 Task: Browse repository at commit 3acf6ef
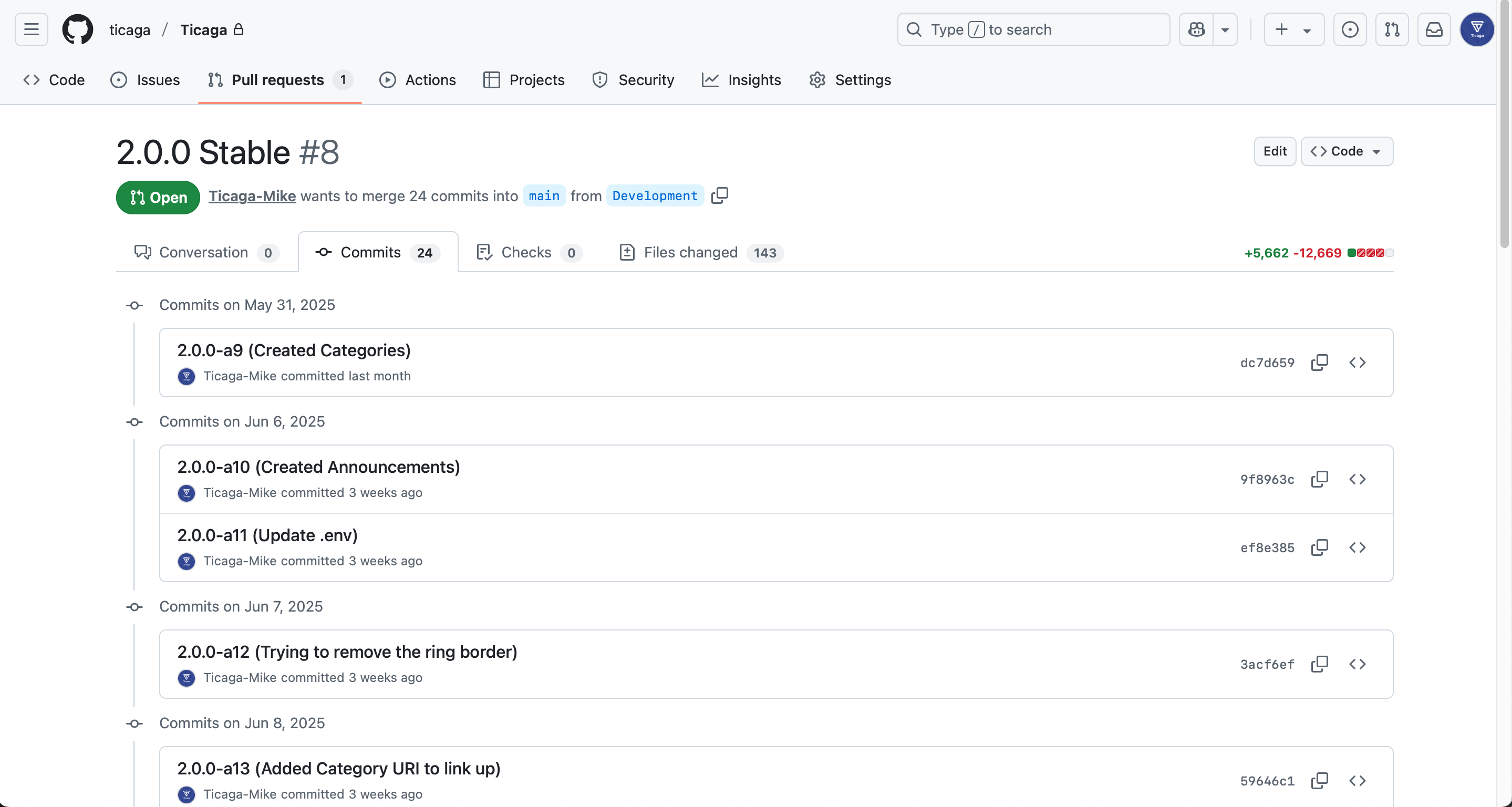coord(1357,665)
